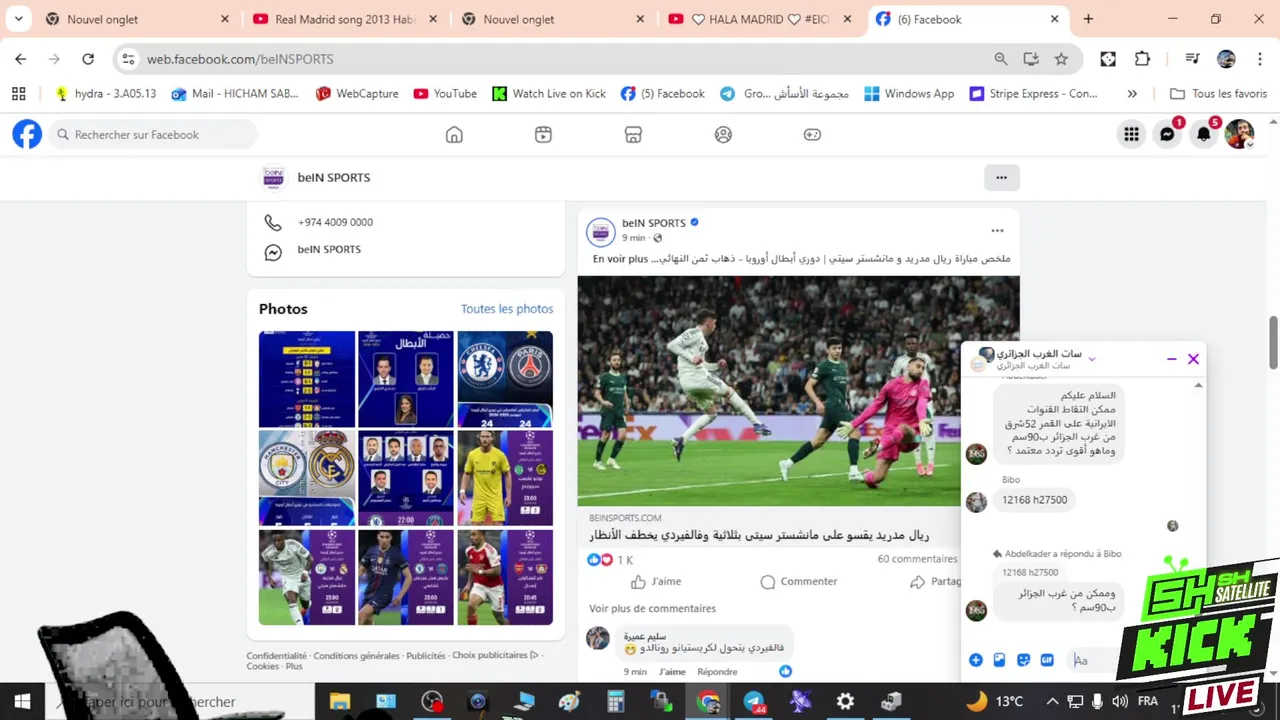Switch to first Nouvel onglet tab
The height and width of the screenshot is (720, 1280).
click(136, 19)
